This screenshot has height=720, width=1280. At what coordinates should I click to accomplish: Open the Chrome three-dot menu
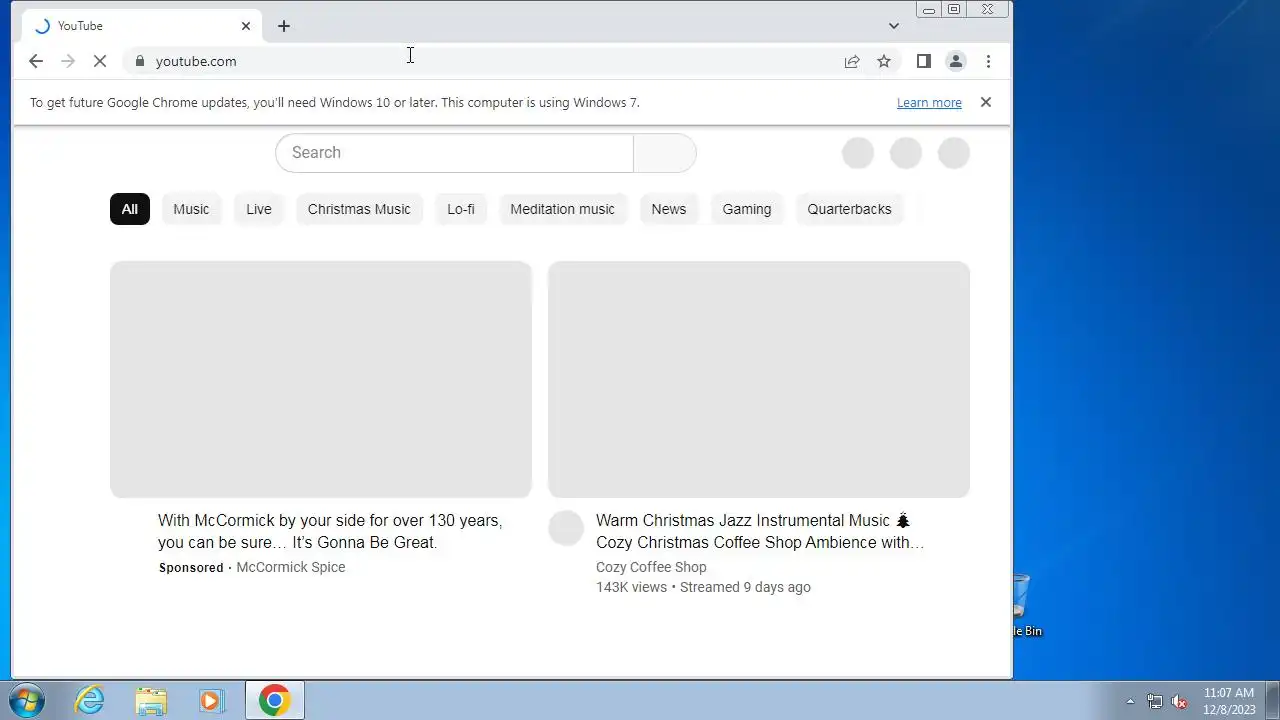[988, 61]
